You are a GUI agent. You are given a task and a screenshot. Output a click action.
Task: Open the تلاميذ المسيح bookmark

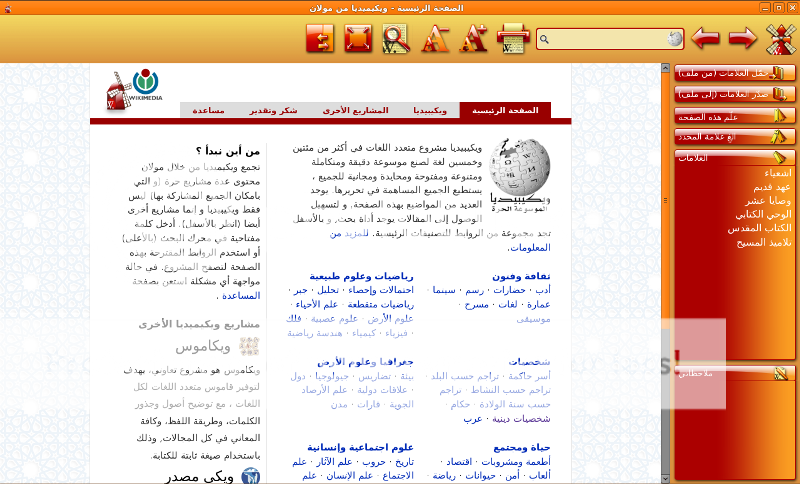click(764, 243)
